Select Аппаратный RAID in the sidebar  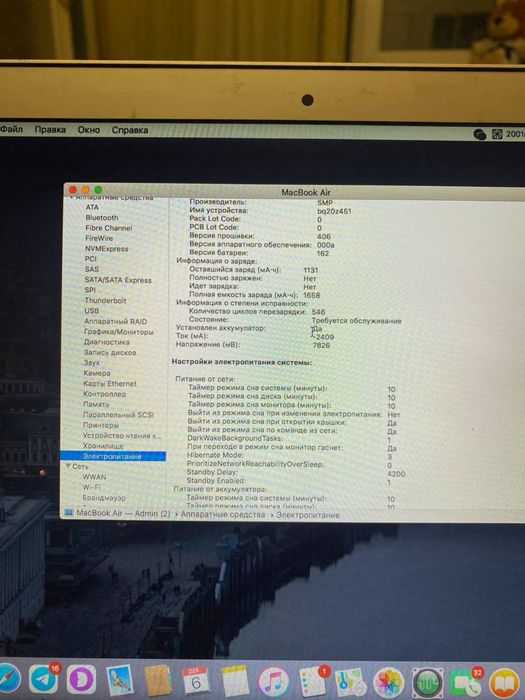[x=115, y=321]
